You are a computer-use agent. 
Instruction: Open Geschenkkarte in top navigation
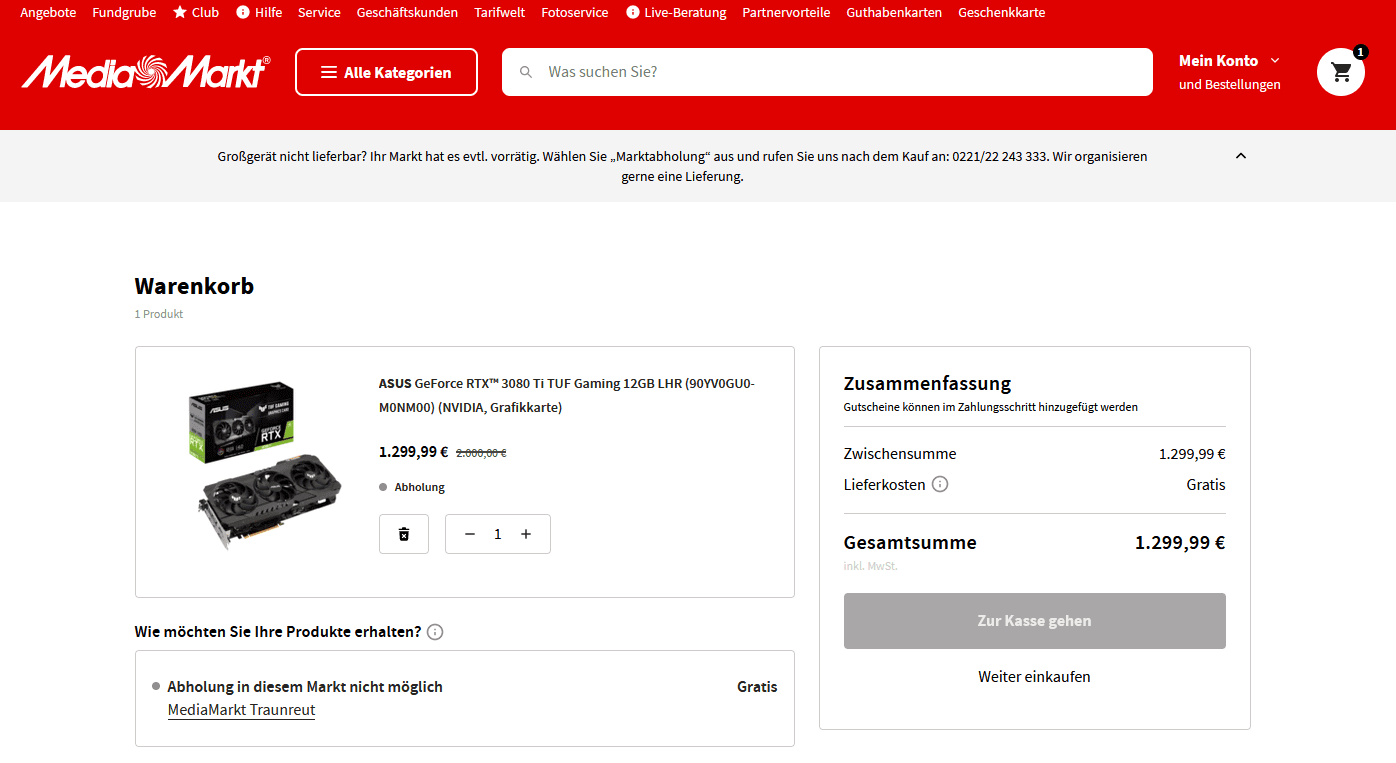click(1001, 13)
